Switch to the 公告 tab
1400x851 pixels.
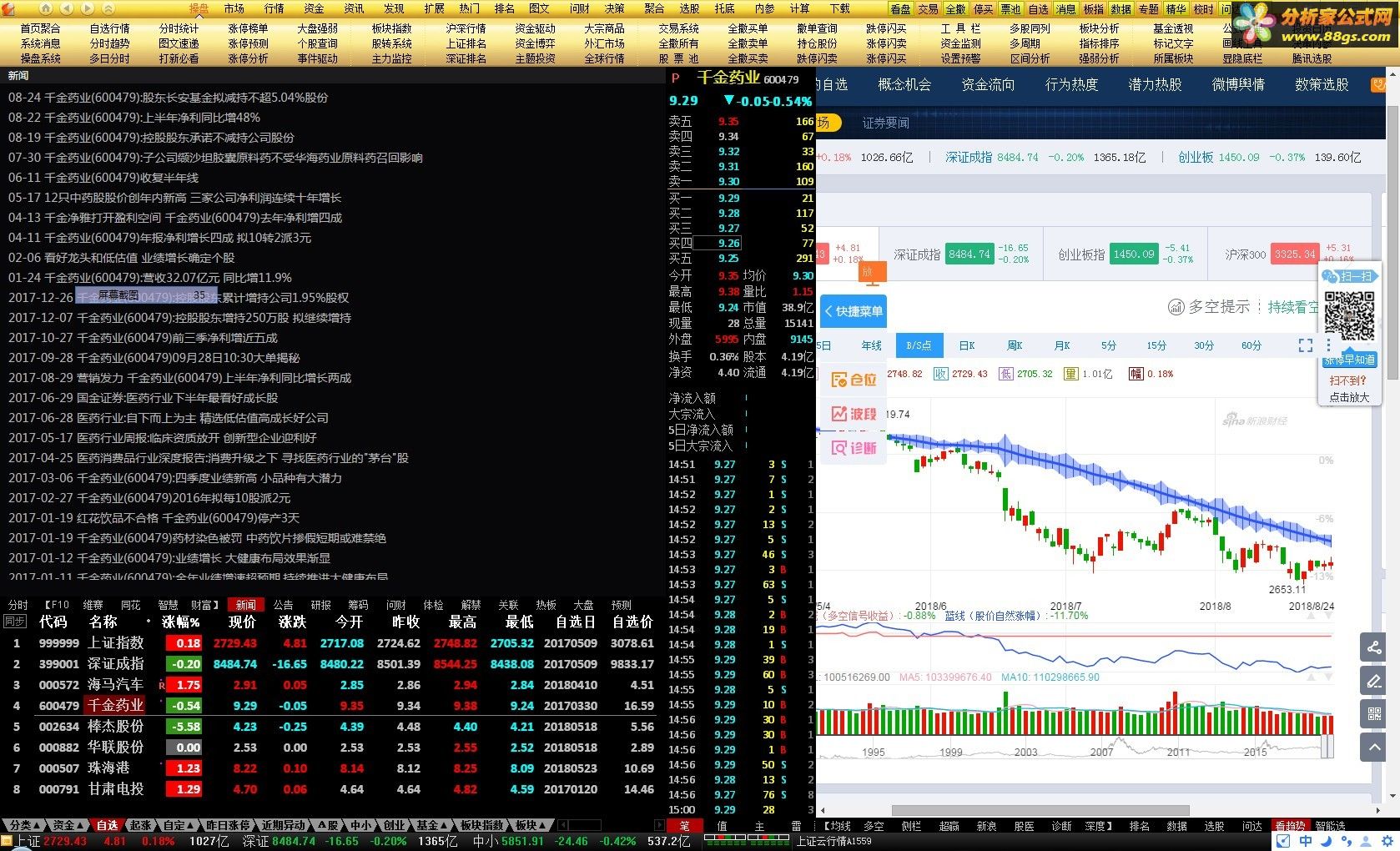(284, 605)
